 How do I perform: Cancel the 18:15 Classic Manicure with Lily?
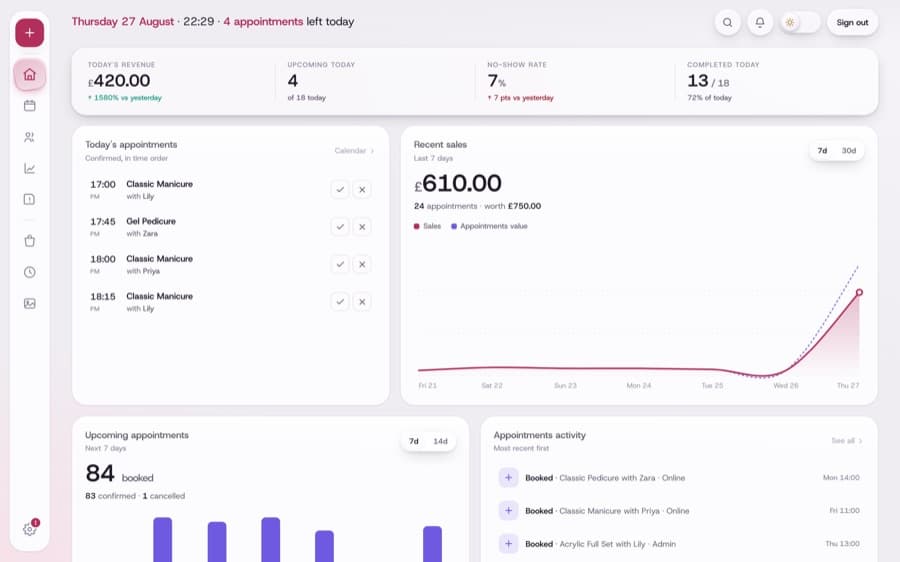coord(362,302)
